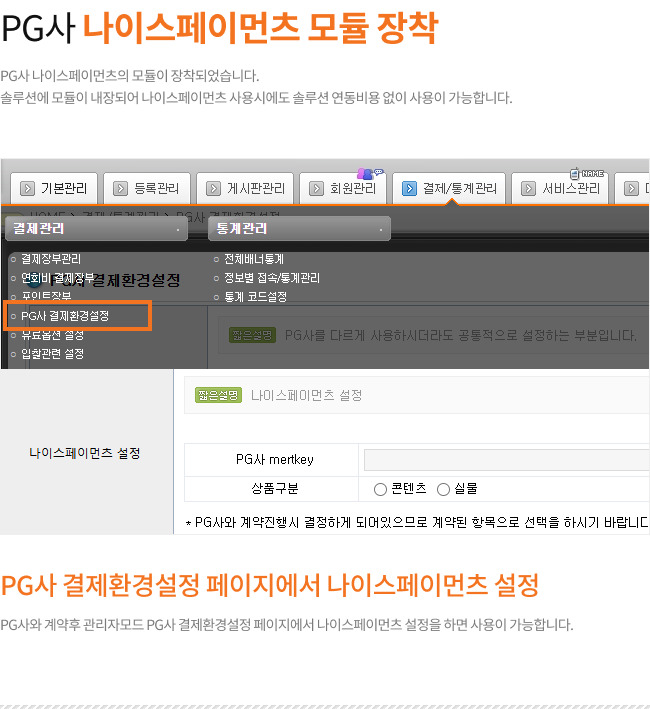Click arrow icon on 게시판관리 tab
Image resolution: width=650 pixels, height=709 pixels.
tap(213, 188)
